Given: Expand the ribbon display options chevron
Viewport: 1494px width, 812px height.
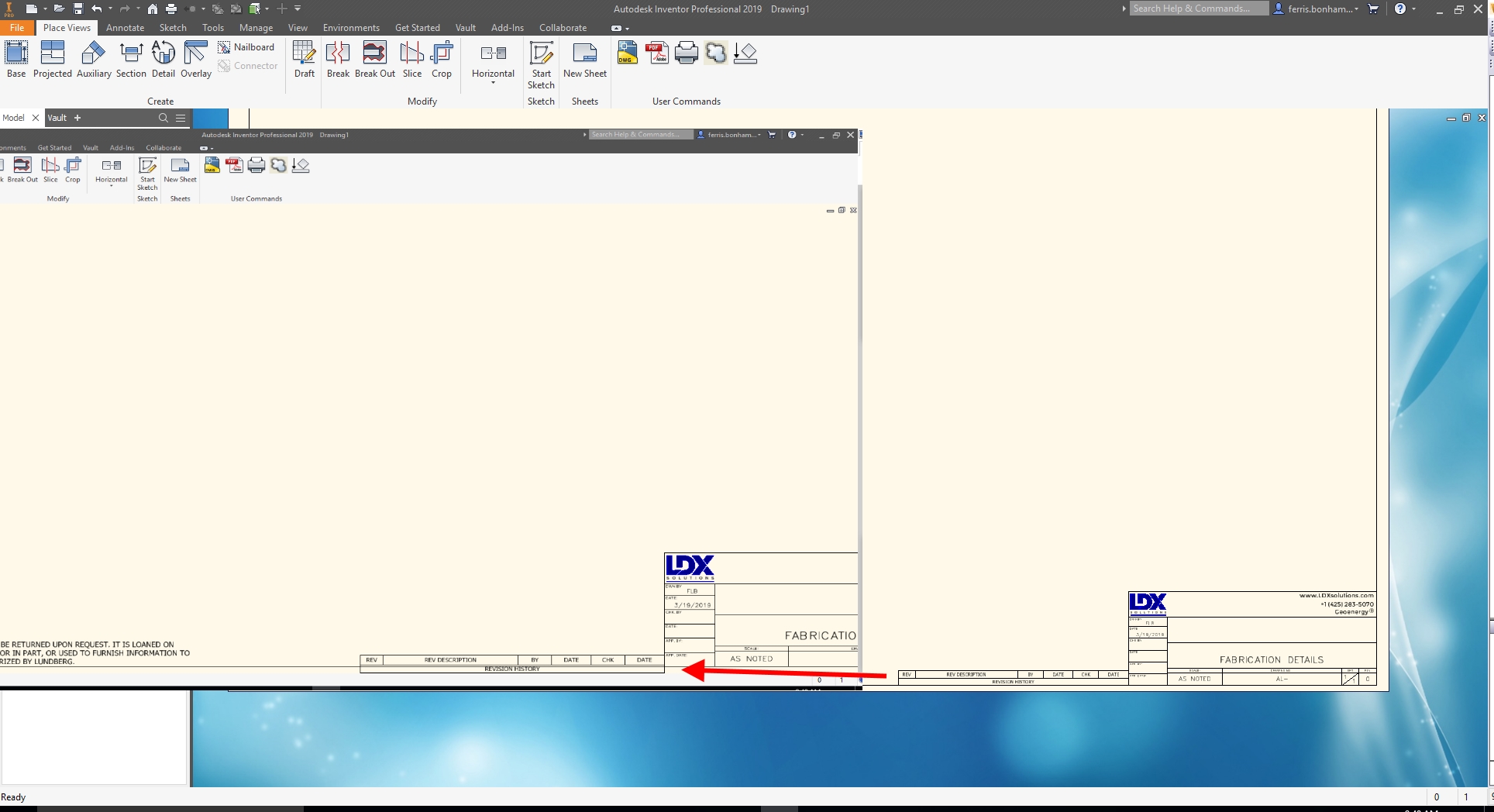Looking at the screenshot, I should pos(298,9).
